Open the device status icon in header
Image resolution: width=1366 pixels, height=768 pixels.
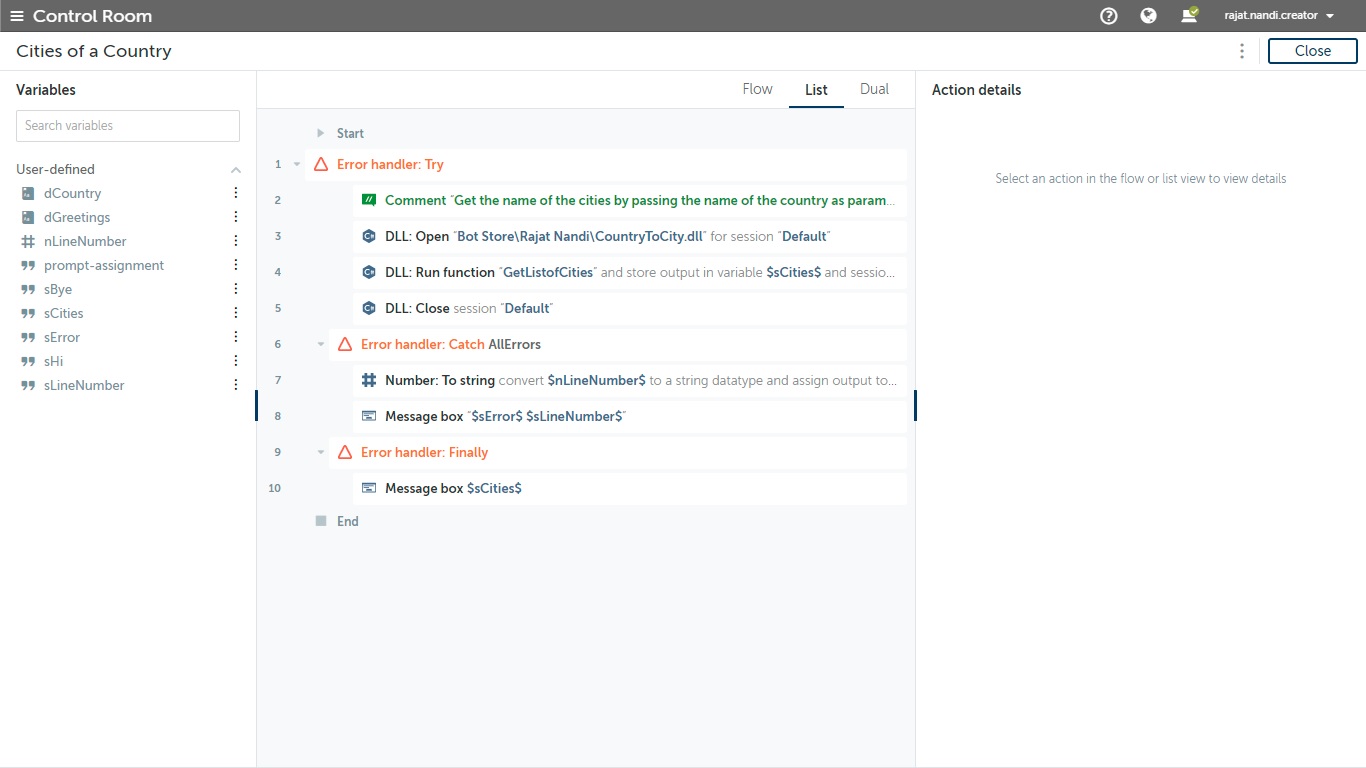(x=1189, y=16)
